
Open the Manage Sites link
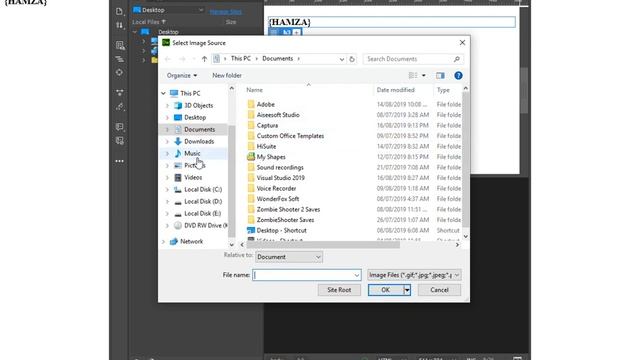coord(225,12)
